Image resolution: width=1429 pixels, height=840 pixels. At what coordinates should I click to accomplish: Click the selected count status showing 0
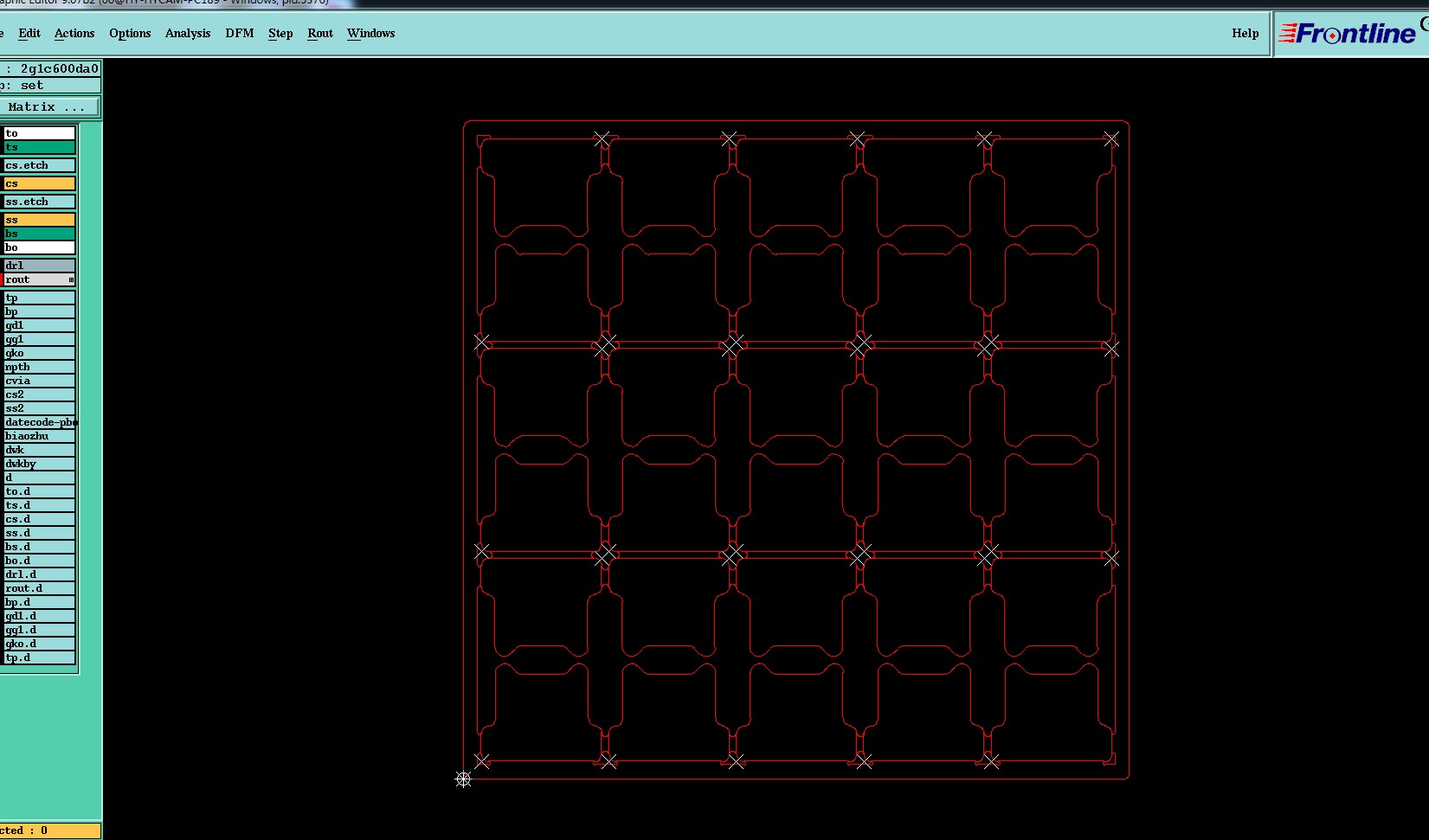click(50, 830)
